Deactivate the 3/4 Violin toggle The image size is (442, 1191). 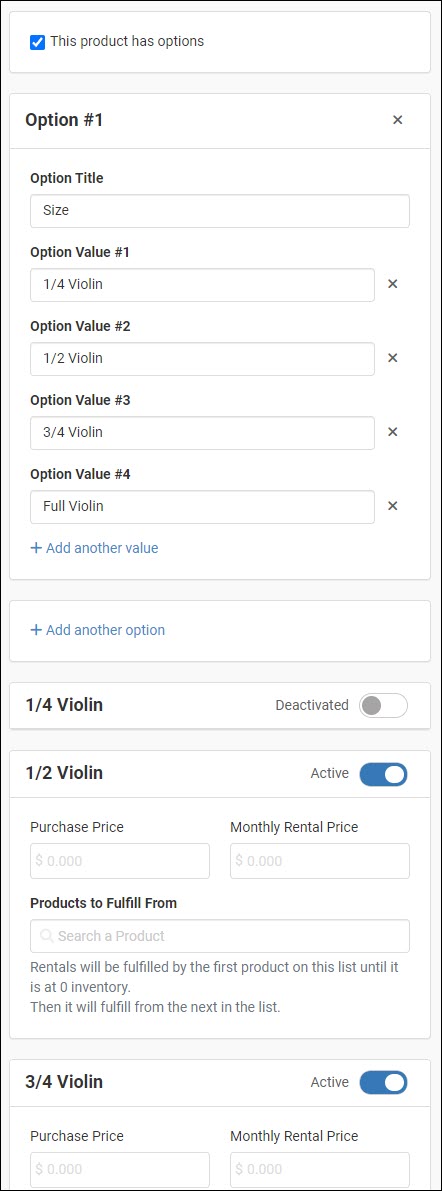coord(384,1082)
